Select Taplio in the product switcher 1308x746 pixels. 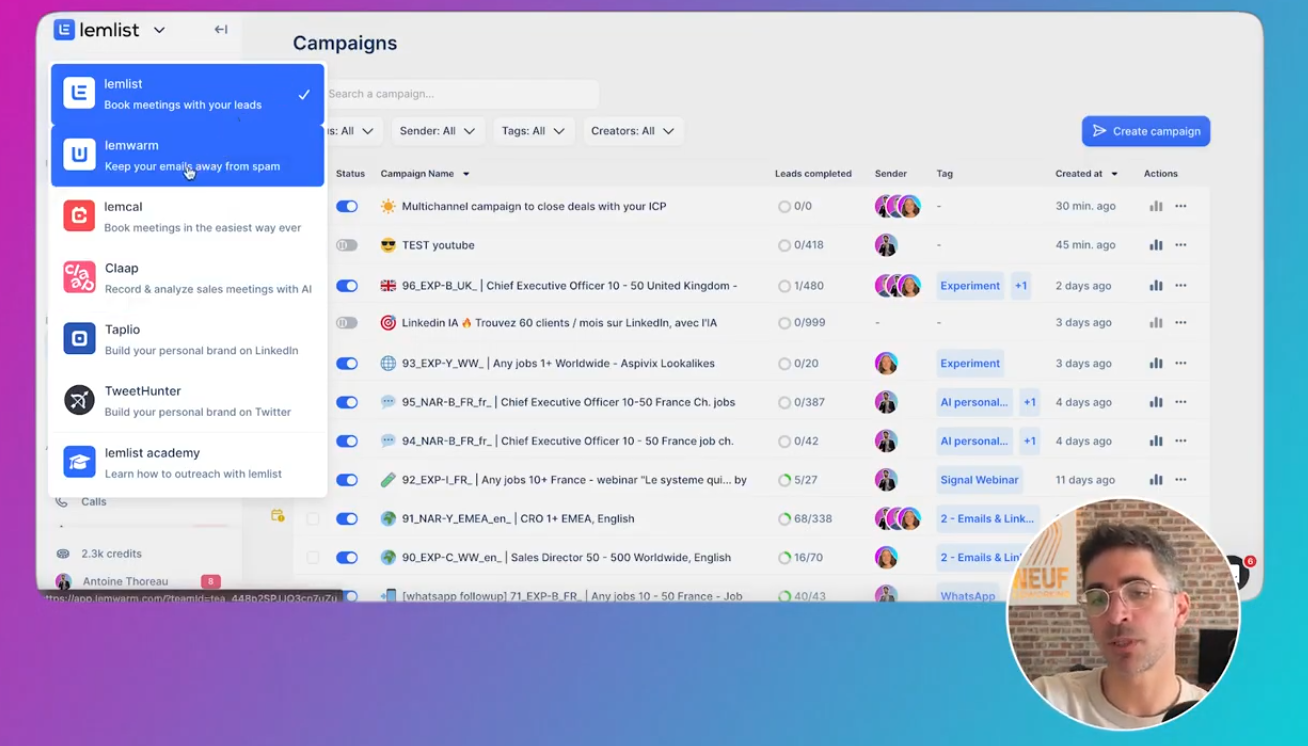188,340
